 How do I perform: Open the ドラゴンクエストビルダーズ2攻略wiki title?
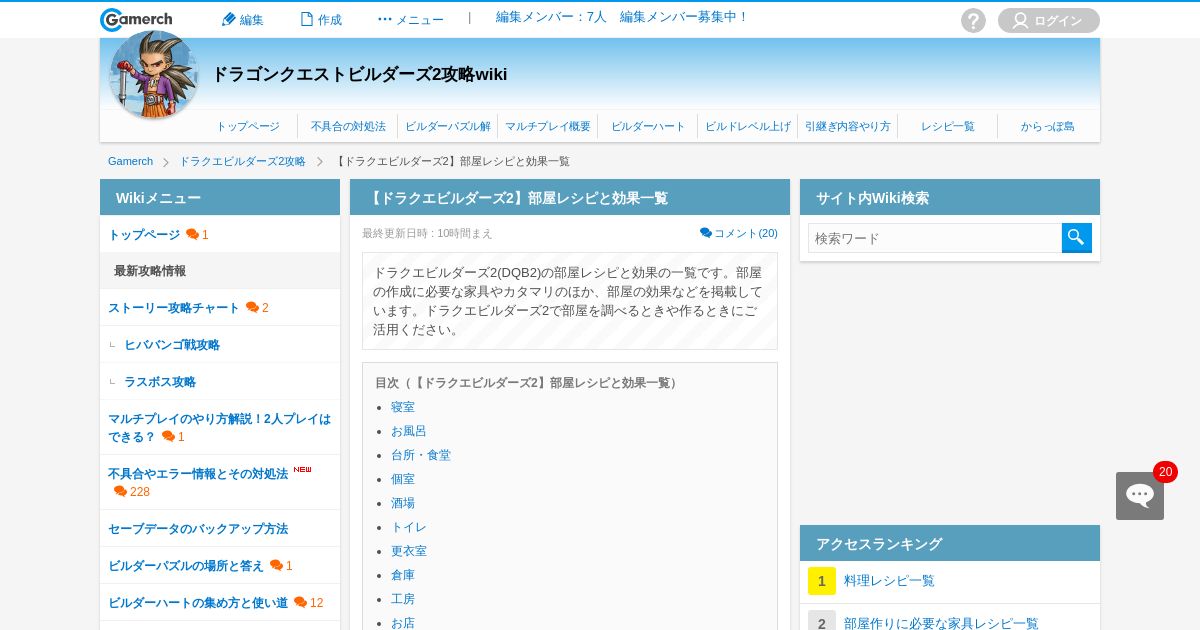point(359,74)
